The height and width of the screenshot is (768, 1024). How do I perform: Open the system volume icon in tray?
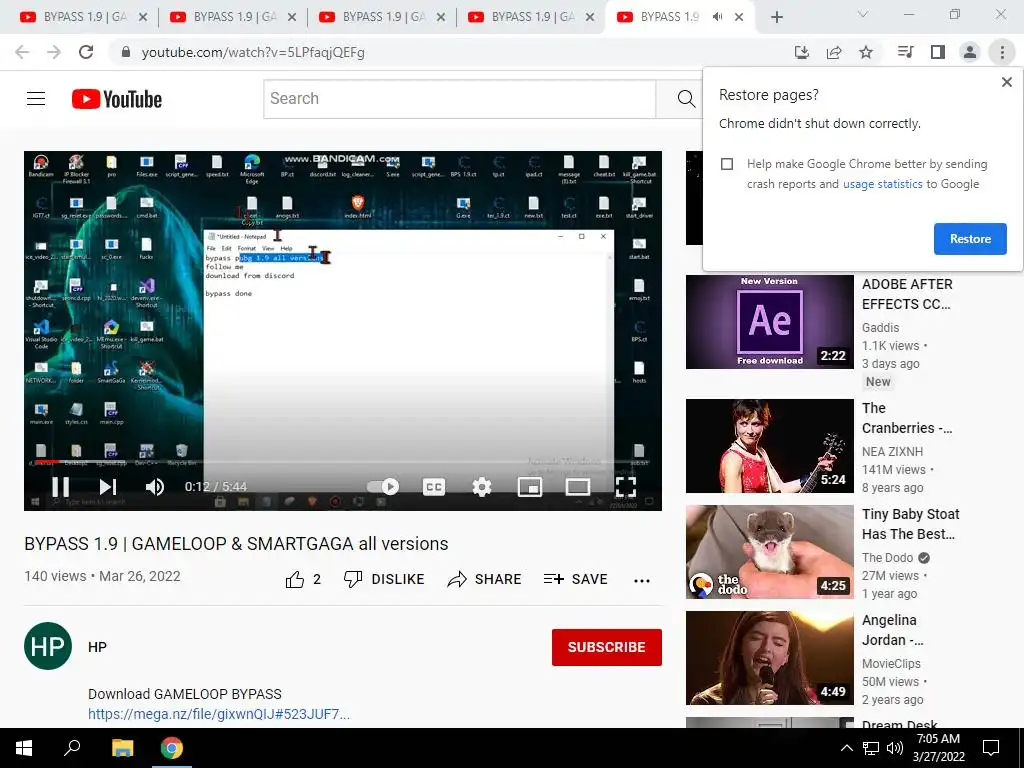click(895, 748)
